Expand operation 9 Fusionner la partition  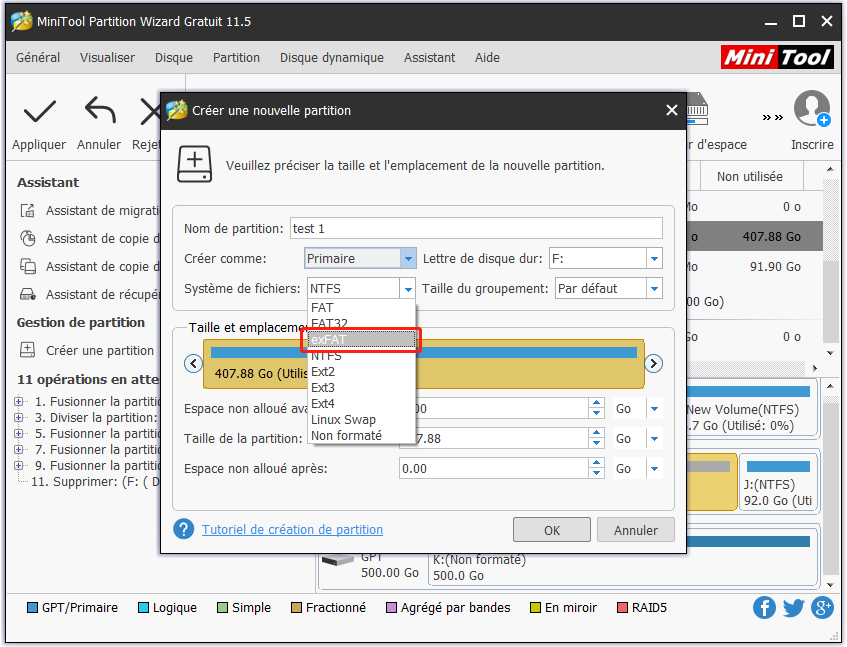coord(19,465)
